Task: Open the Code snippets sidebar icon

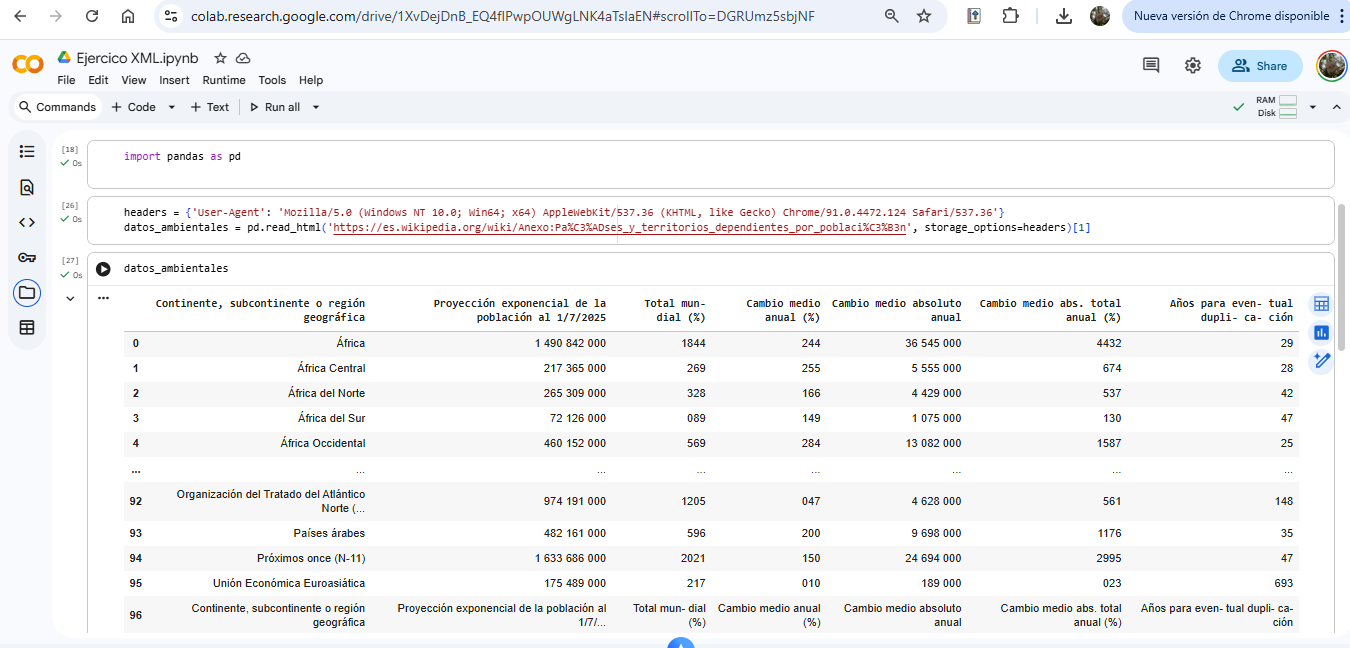Action: point(27,222)
